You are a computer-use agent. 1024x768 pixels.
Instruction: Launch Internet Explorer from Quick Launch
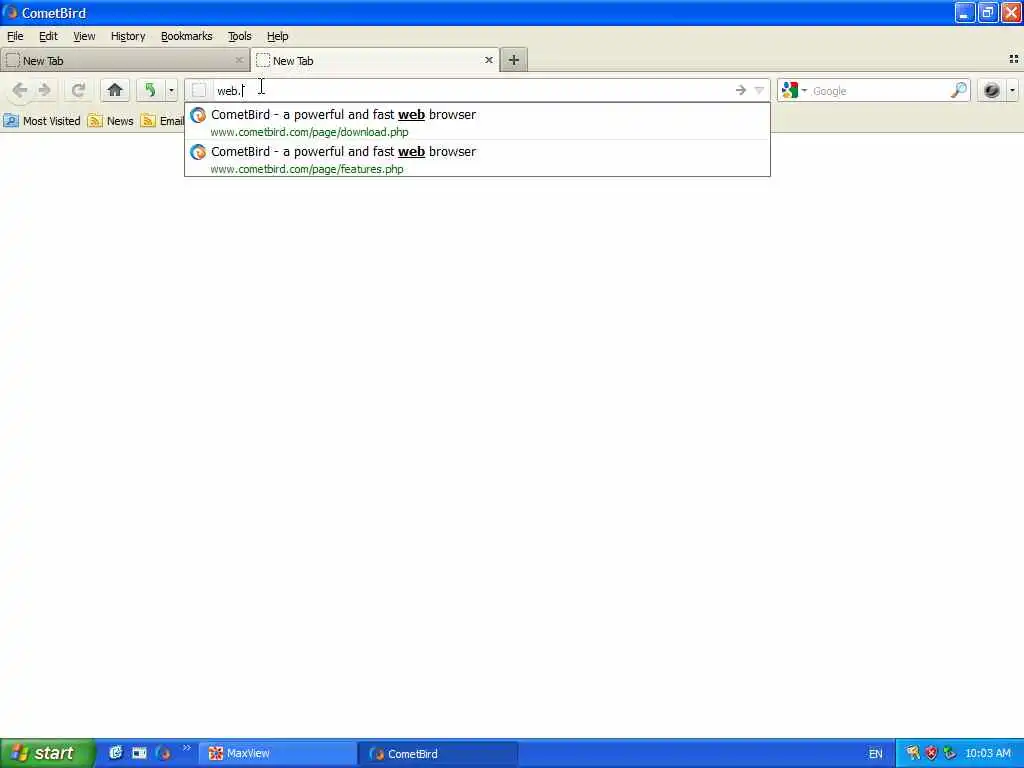(x=115, y=753)
